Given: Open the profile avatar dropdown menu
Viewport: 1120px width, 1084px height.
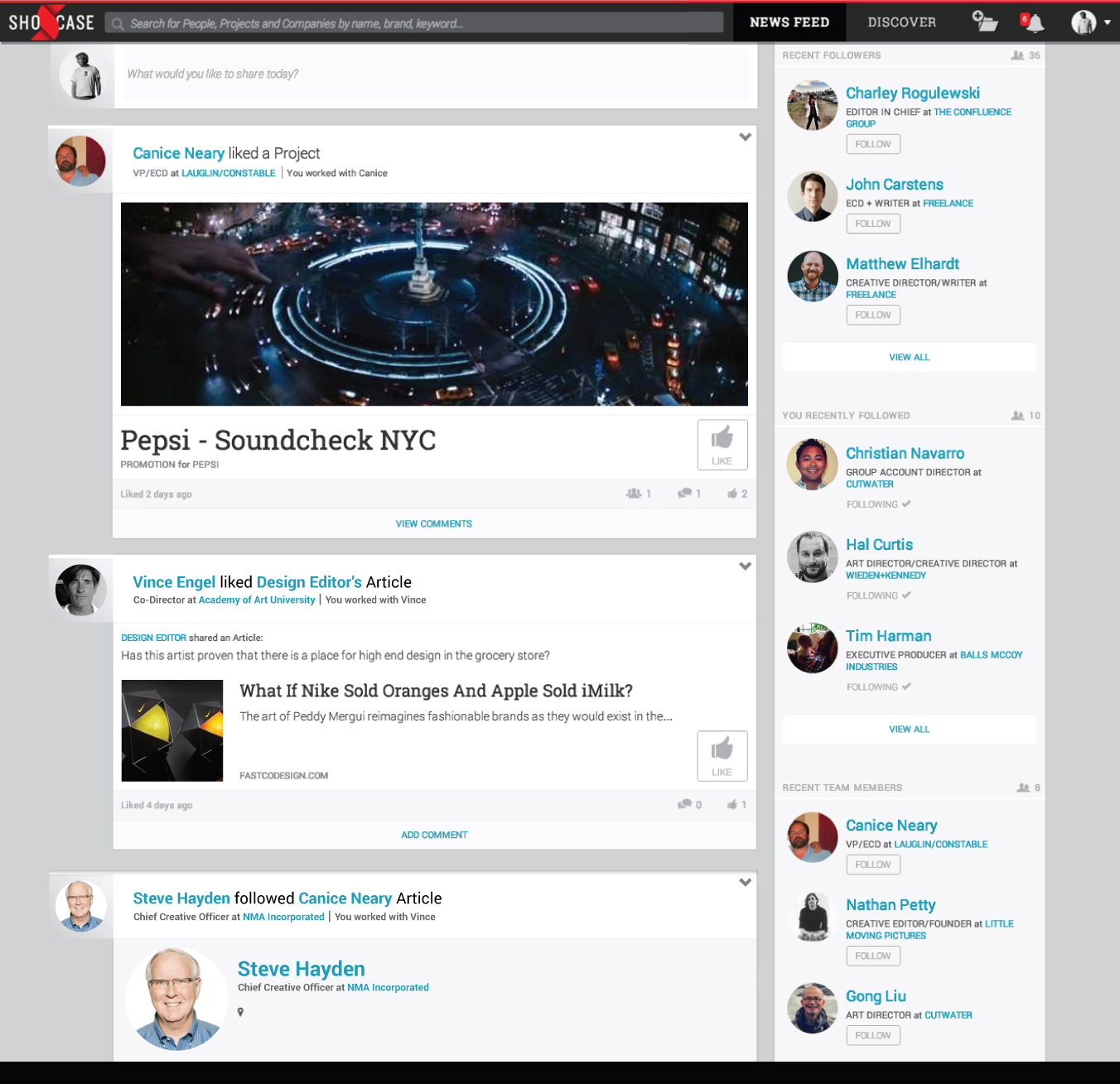Looking at the screenshot, I should point(1091,22).
